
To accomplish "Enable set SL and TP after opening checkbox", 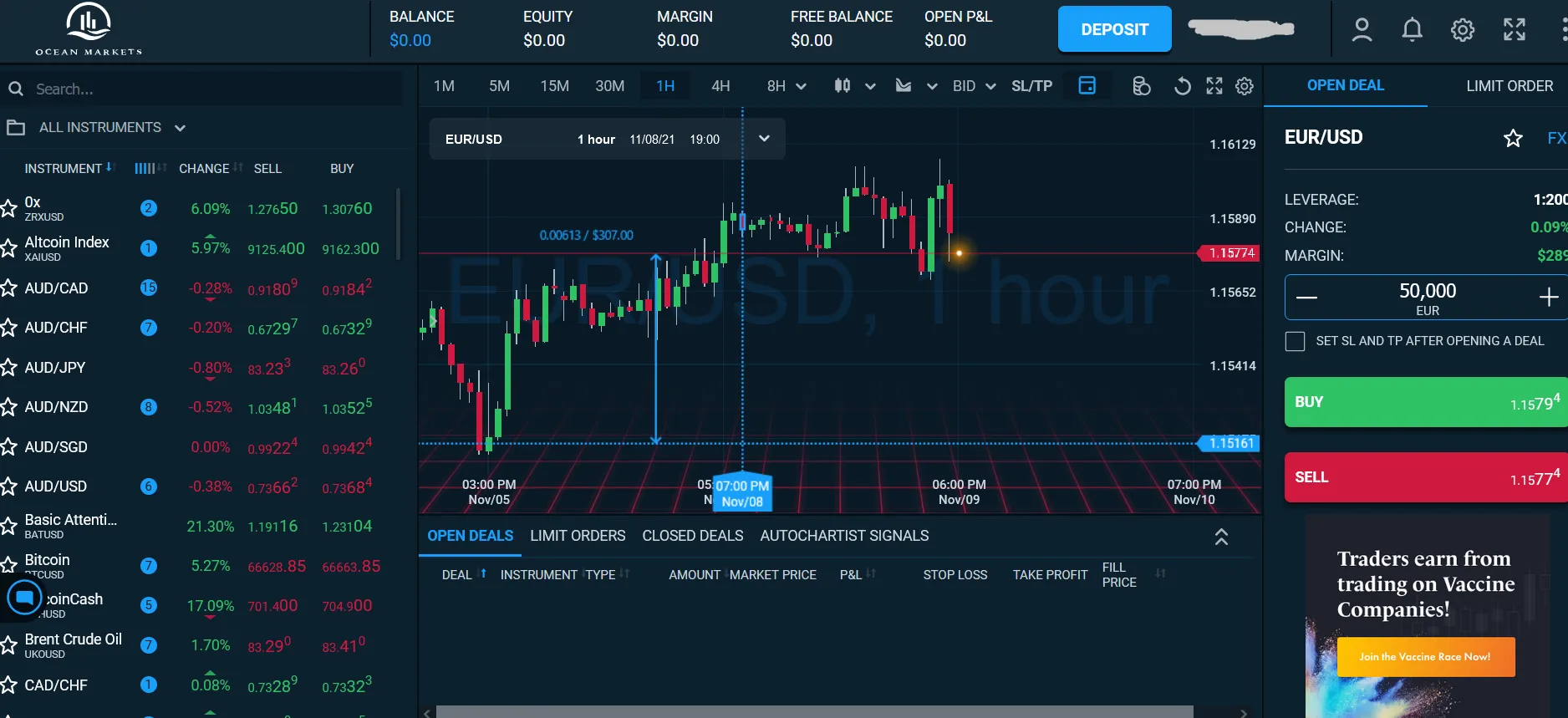I will [x=1295, y=341].
